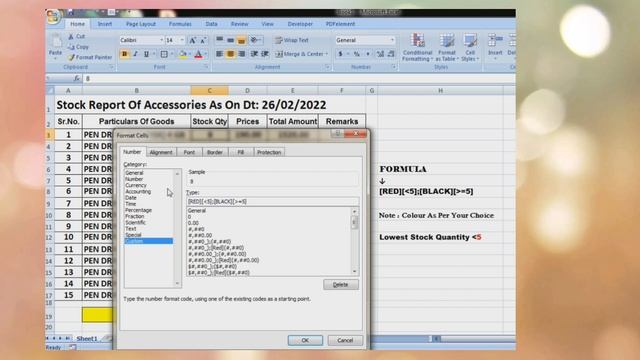
Task: Open the Insert ribbon tab
Action: point(105,24)
